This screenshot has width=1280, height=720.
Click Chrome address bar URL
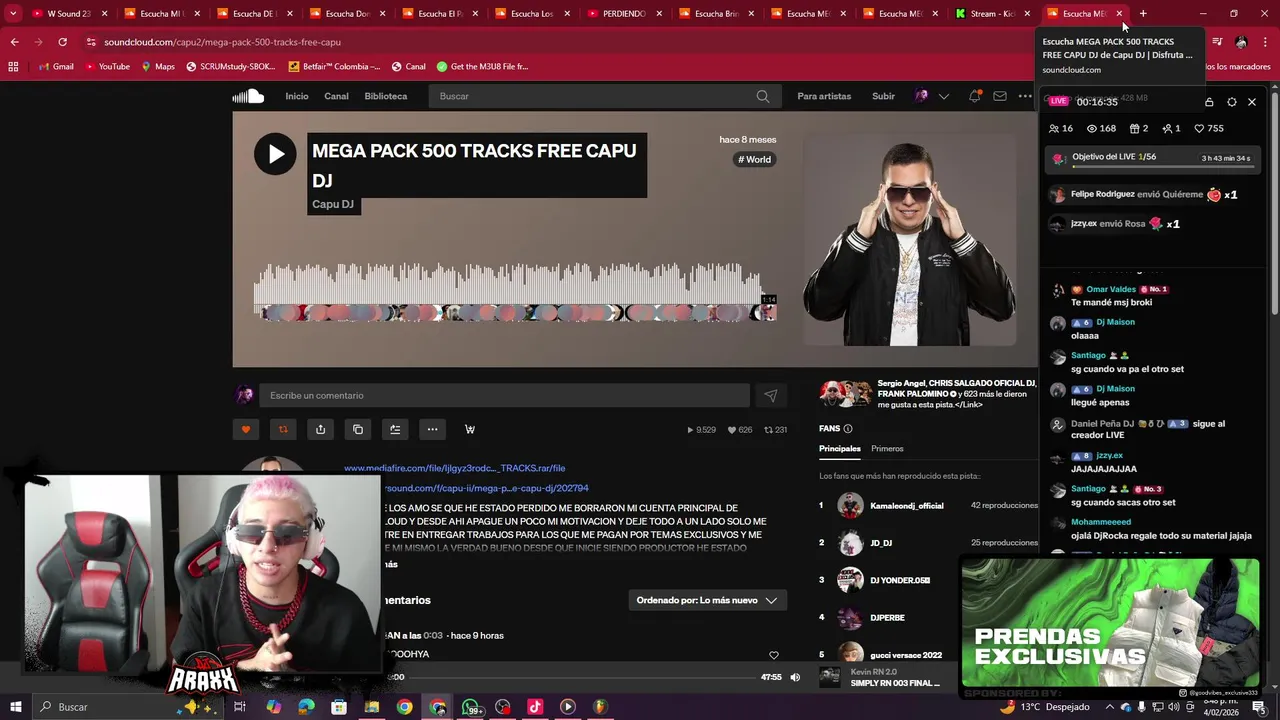[x=222, y=42]
